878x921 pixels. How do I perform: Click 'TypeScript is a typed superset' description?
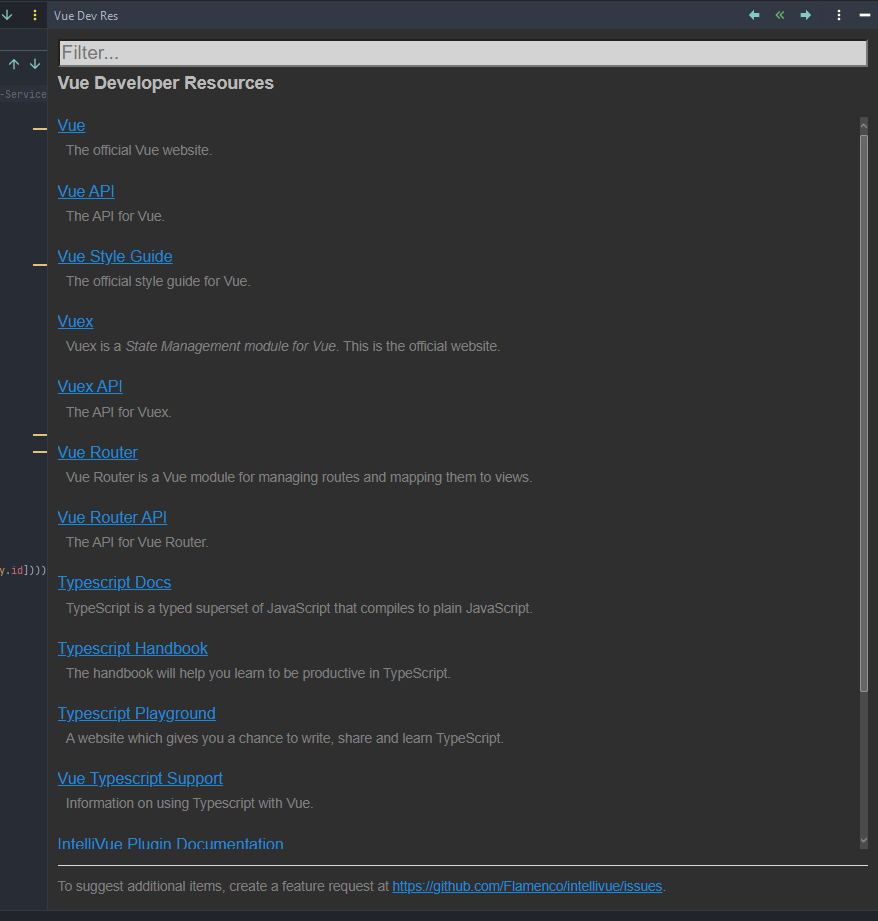click(299, 608)
